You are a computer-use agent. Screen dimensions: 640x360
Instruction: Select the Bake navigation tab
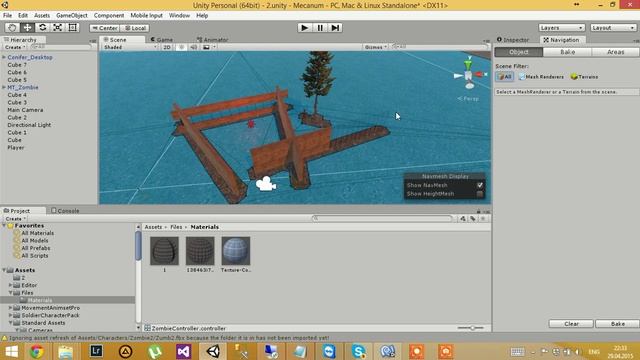tap(567, 52)
